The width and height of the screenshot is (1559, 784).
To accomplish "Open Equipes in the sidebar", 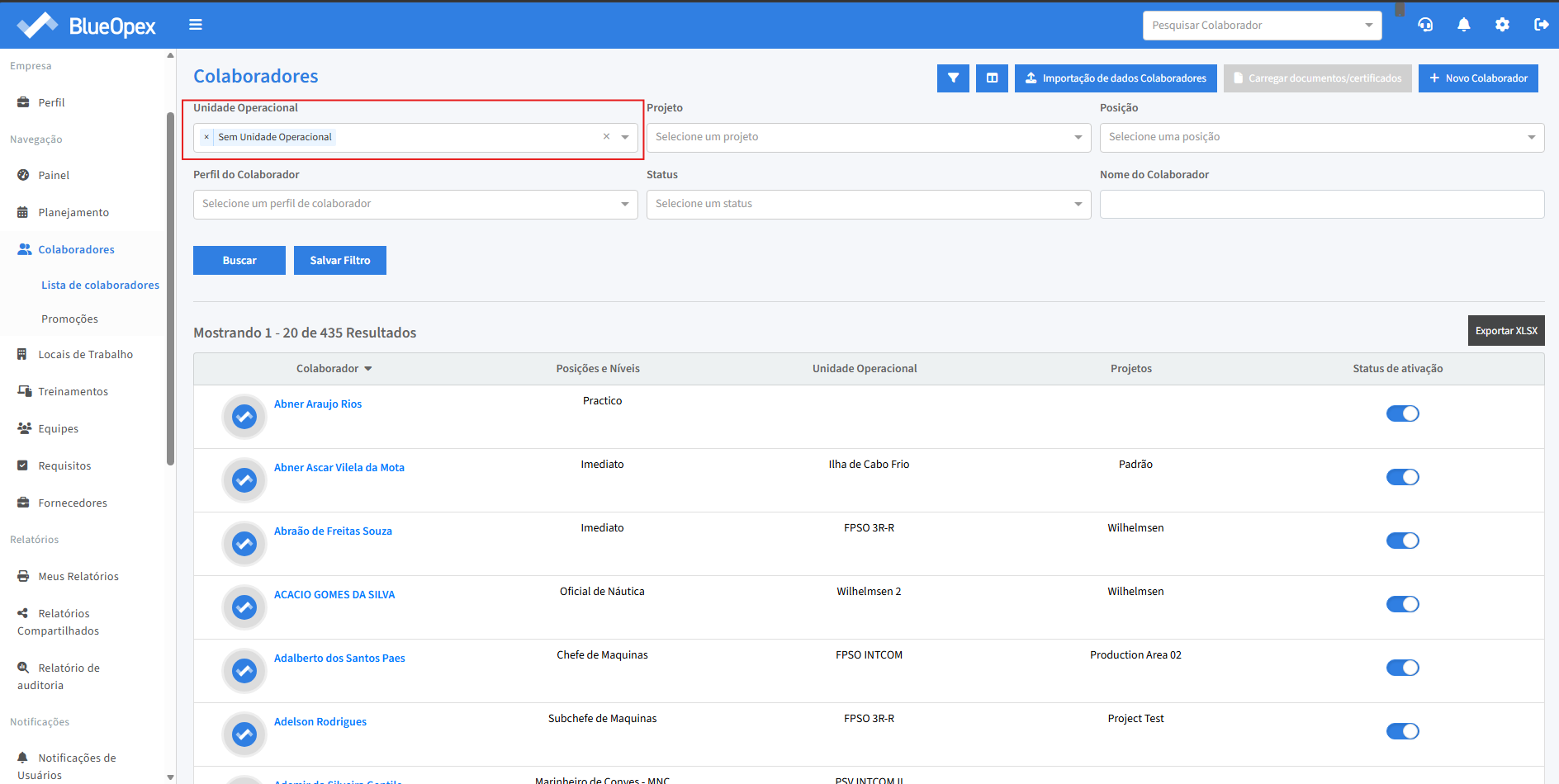I will [58, 428].
